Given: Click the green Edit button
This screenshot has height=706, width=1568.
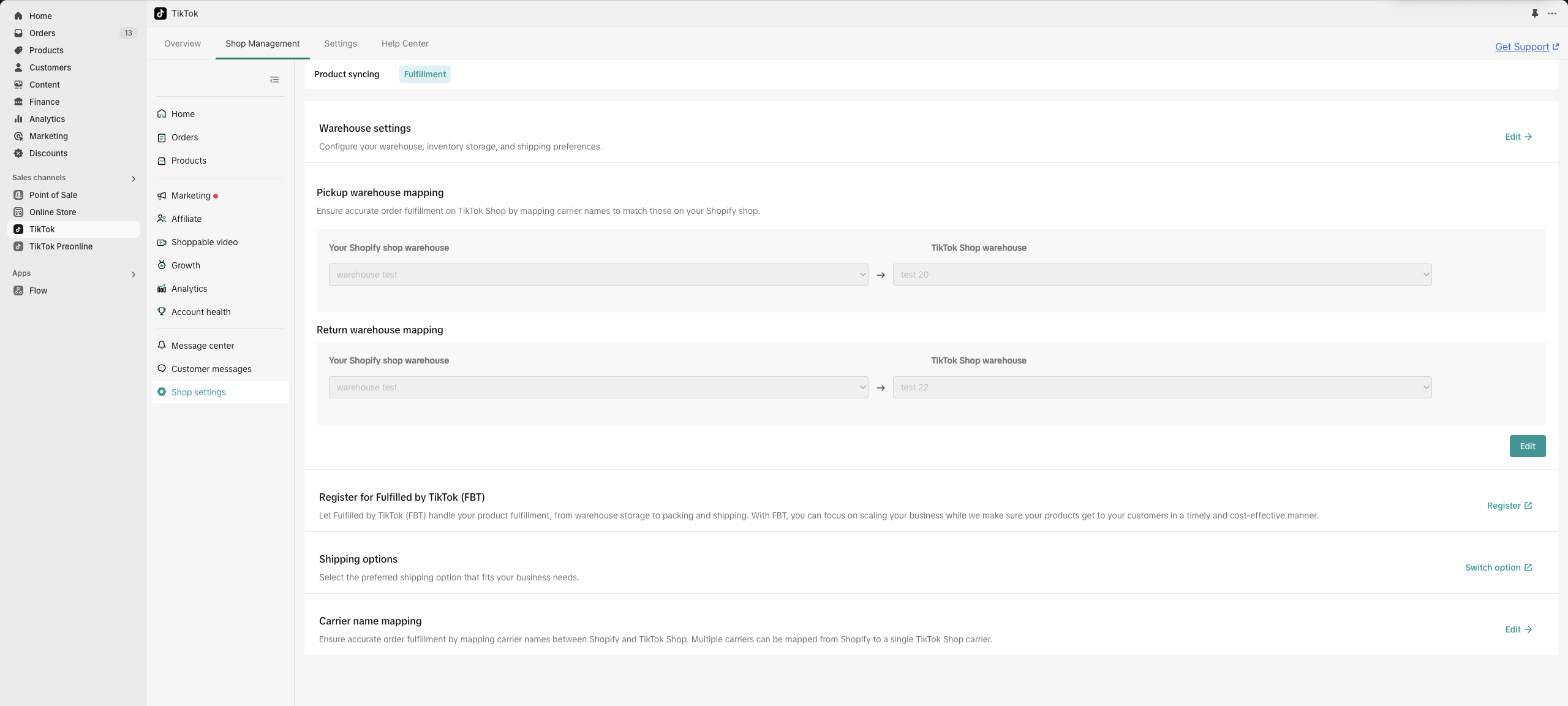Looking at the screenshot, I should [x=1527, y=446].
